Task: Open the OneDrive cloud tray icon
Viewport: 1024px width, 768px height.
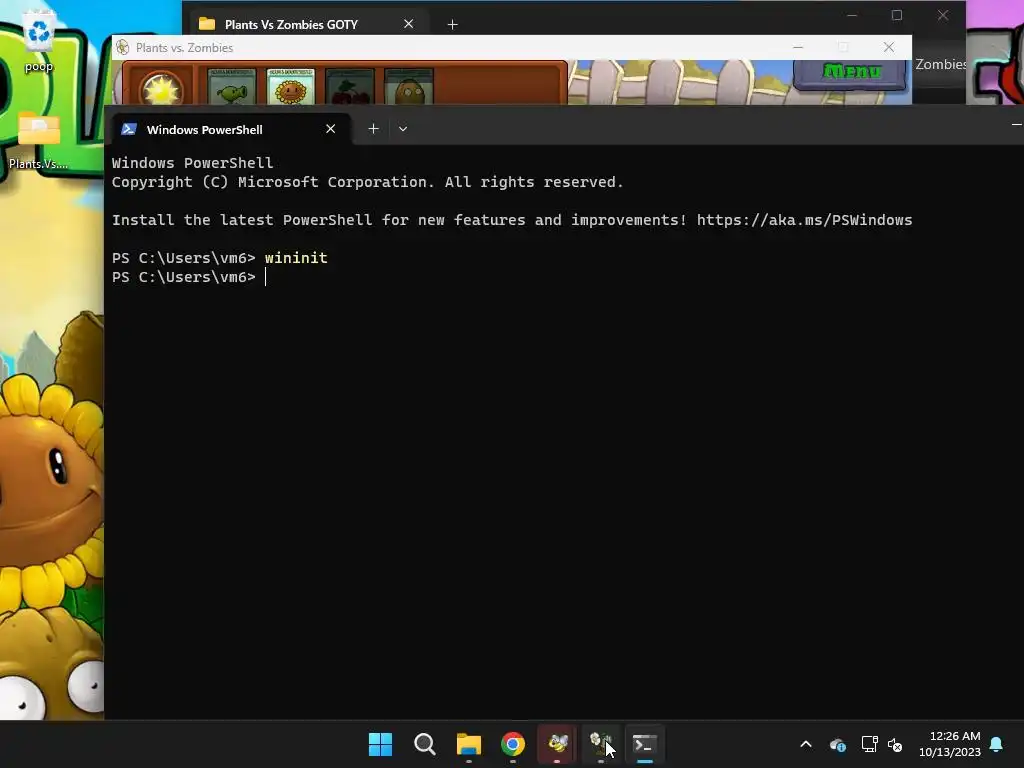Action: (838, 744)
